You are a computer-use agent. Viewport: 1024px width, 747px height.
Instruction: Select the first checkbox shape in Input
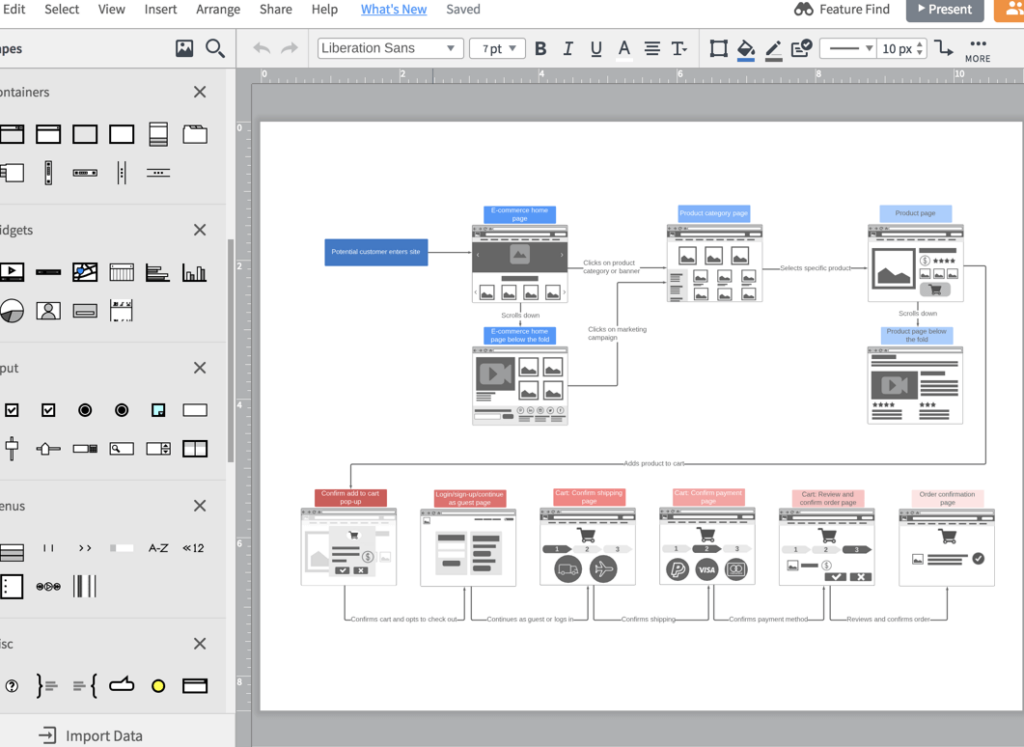click(12, 410)
